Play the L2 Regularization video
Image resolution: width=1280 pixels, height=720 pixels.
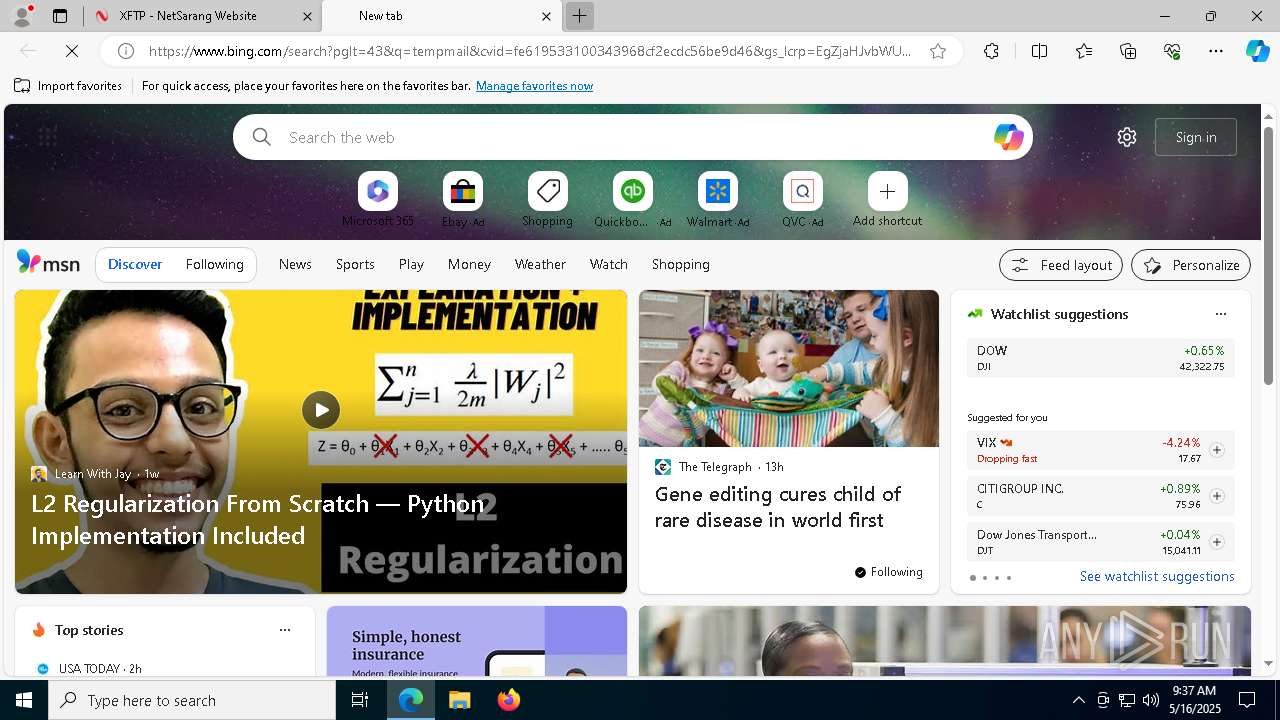pos(321,409)
